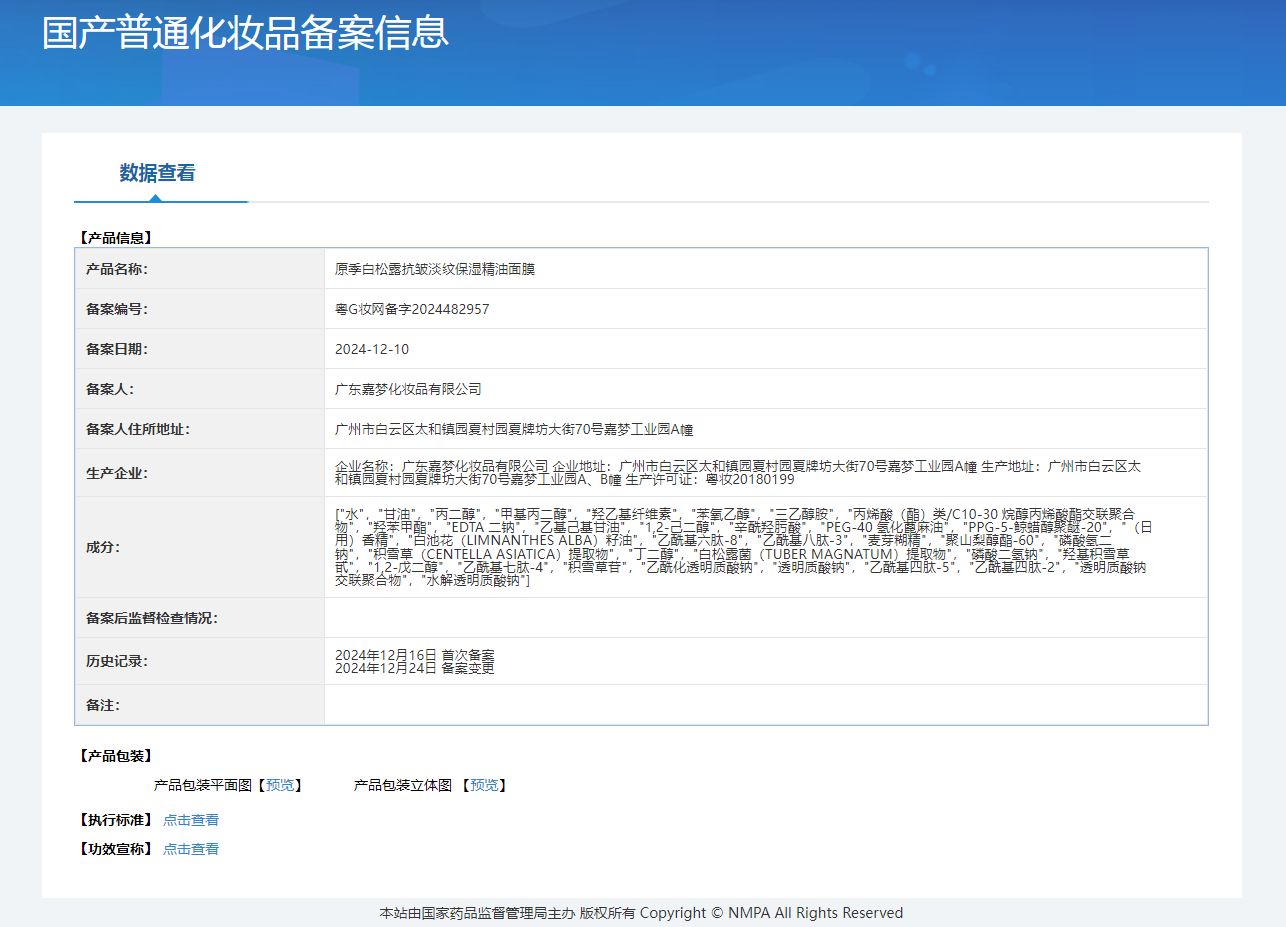
Task: Click the 【产品包装】 section heading
Action: click(115, 756)
